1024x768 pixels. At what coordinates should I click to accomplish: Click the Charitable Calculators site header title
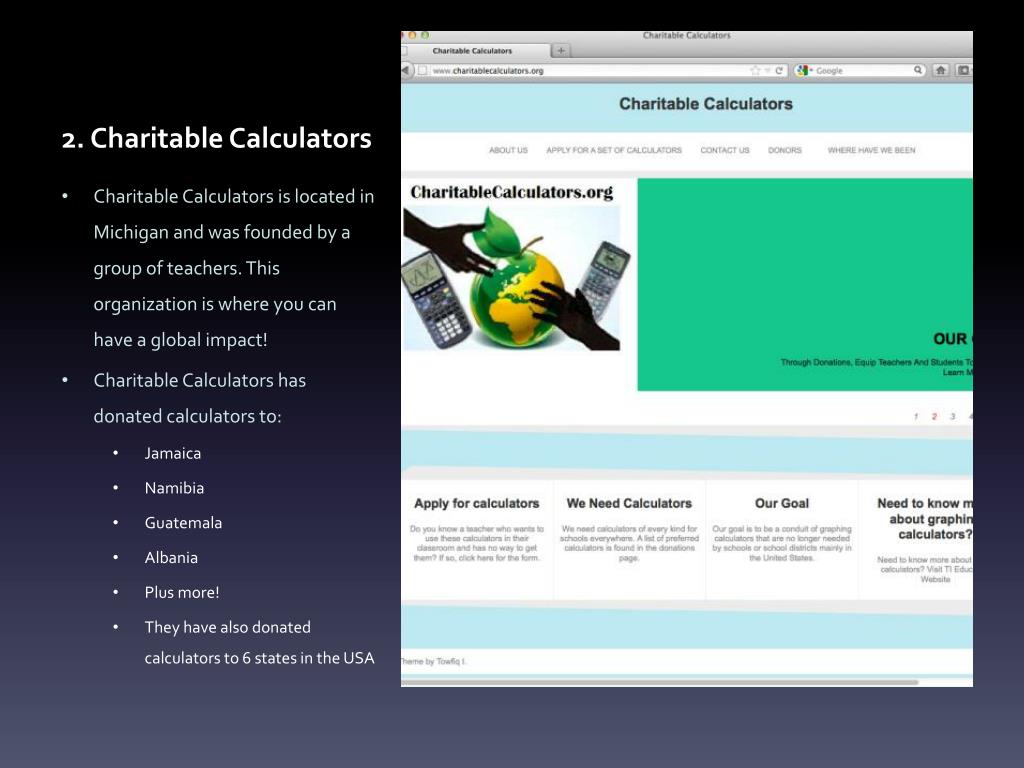point(705,104)
